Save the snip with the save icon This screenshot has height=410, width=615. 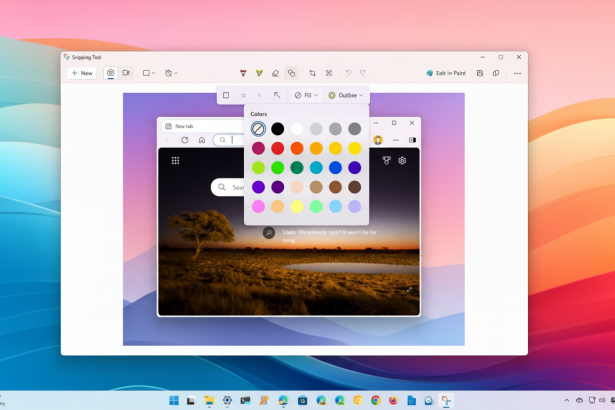pos(480,73)
